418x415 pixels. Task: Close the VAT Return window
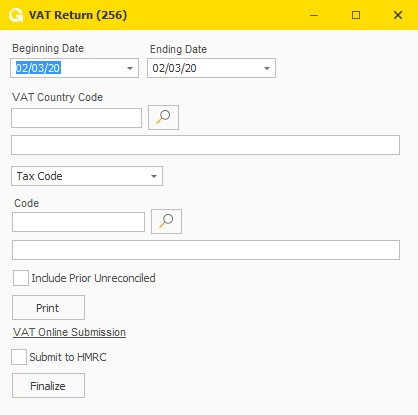point(398,15)
